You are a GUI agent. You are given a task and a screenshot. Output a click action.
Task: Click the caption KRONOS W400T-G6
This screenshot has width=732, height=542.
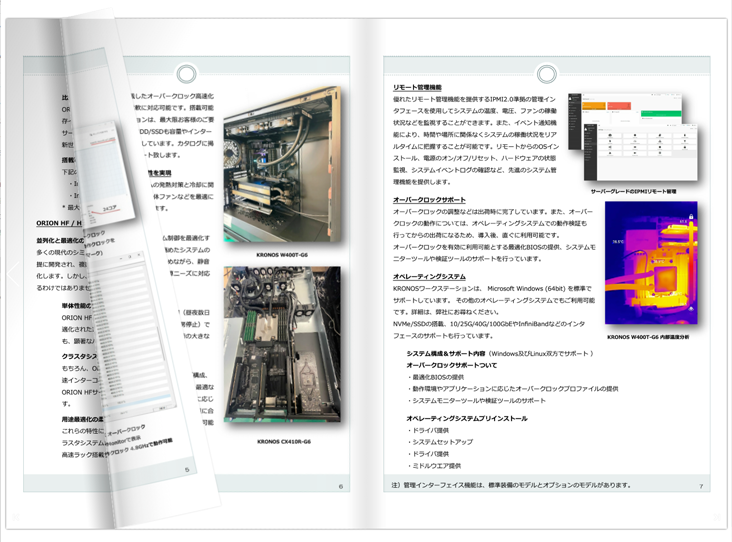click(x=282, y=255)
